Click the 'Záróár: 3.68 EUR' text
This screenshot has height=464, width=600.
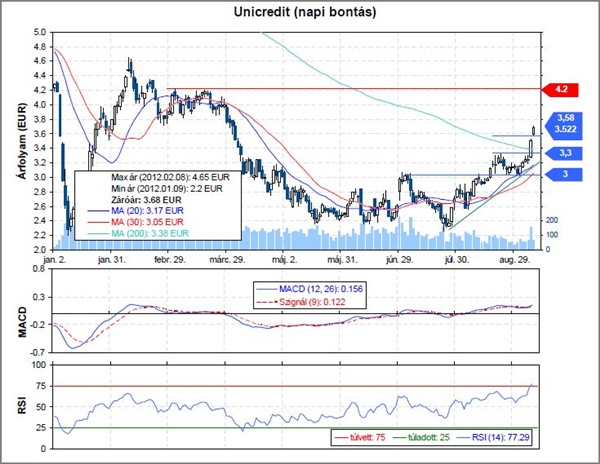(x=146, y=200)
